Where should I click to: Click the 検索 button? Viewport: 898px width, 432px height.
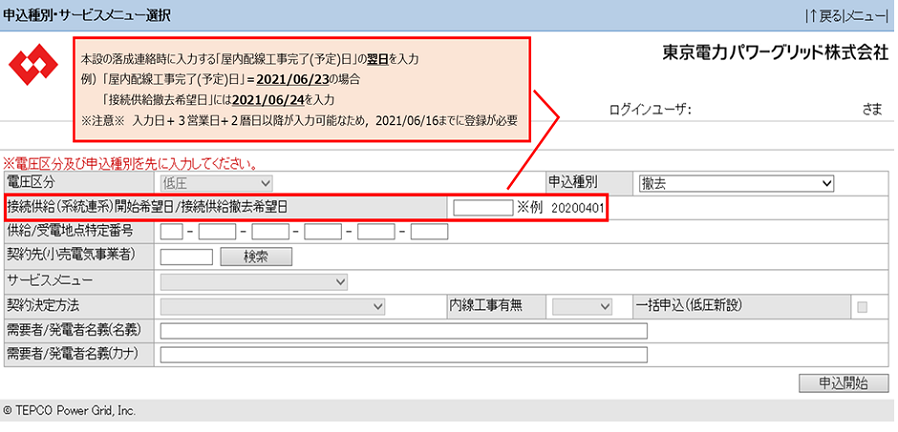[256, 257]
